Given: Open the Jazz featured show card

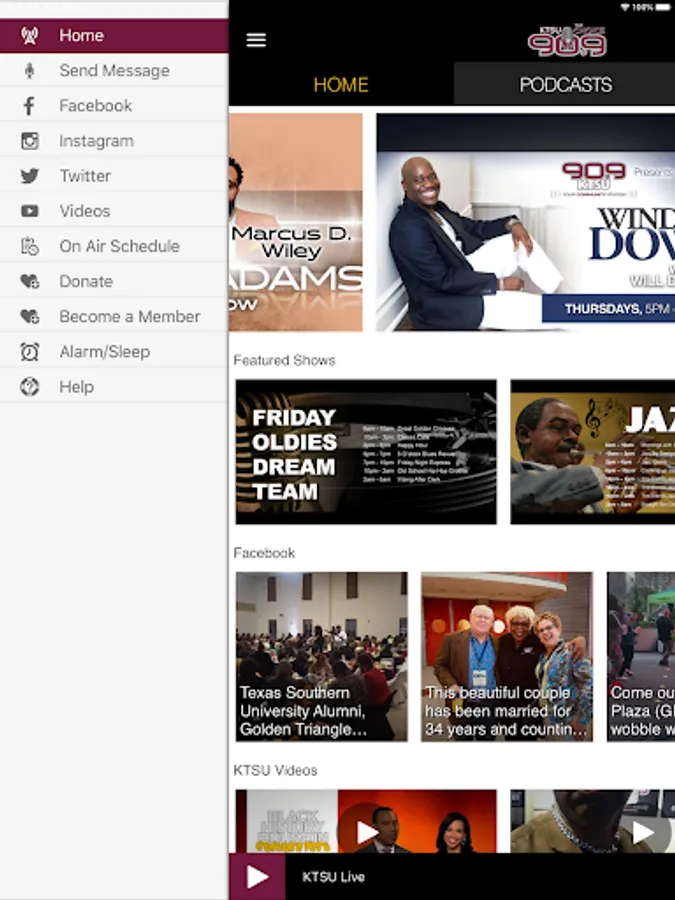Looking at the screenshot, I should point(592,452).
